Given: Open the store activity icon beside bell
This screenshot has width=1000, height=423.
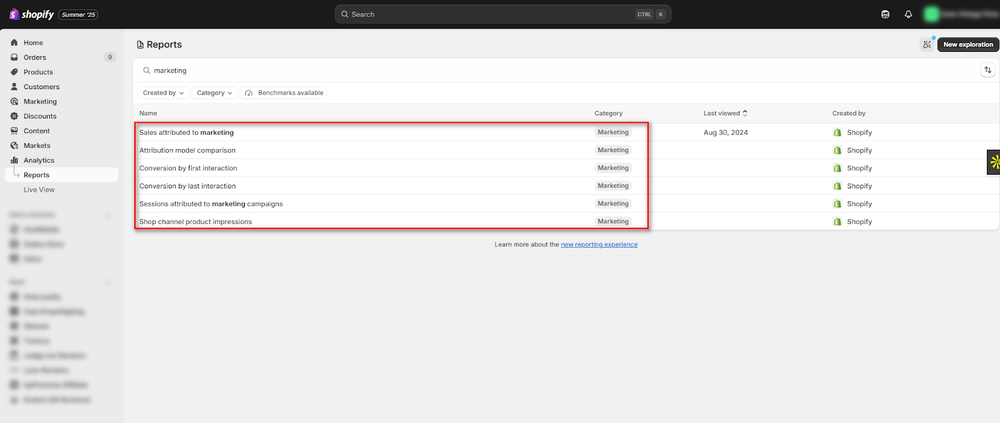Looking at the screenshot, I should pos(885,14).
